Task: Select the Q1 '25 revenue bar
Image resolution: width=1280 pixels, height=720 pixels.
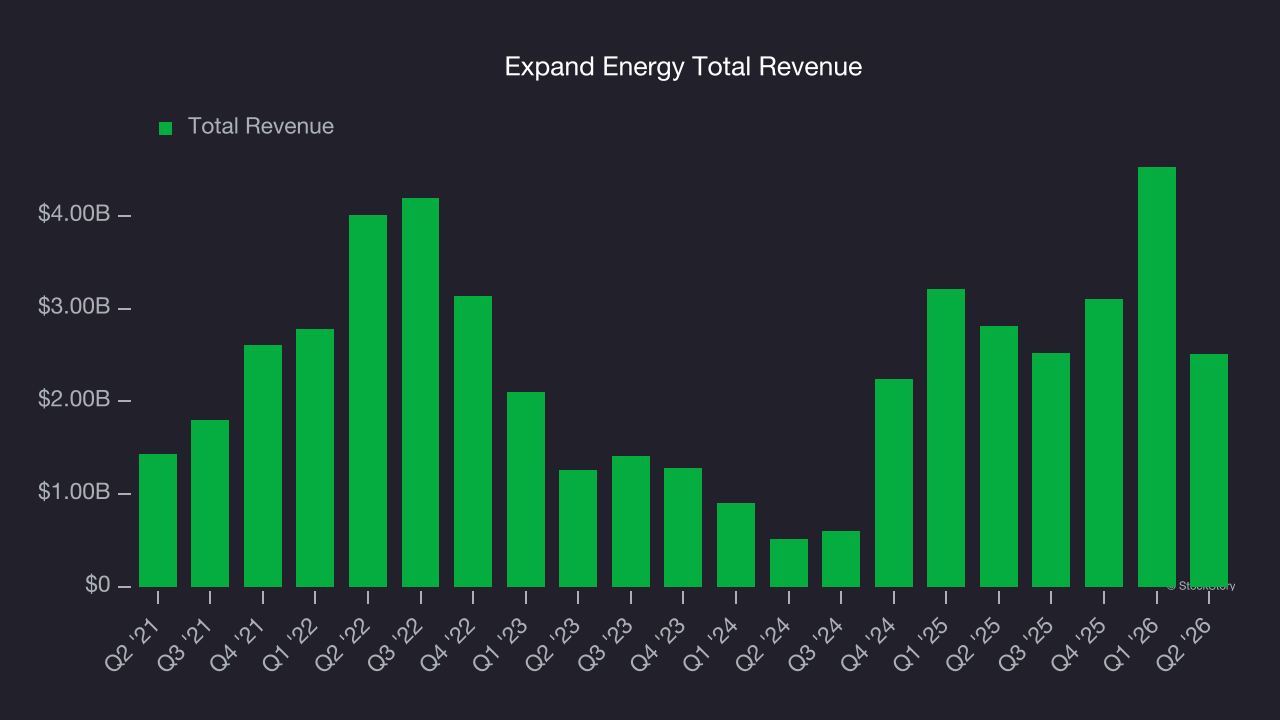Action: [946, 438]
